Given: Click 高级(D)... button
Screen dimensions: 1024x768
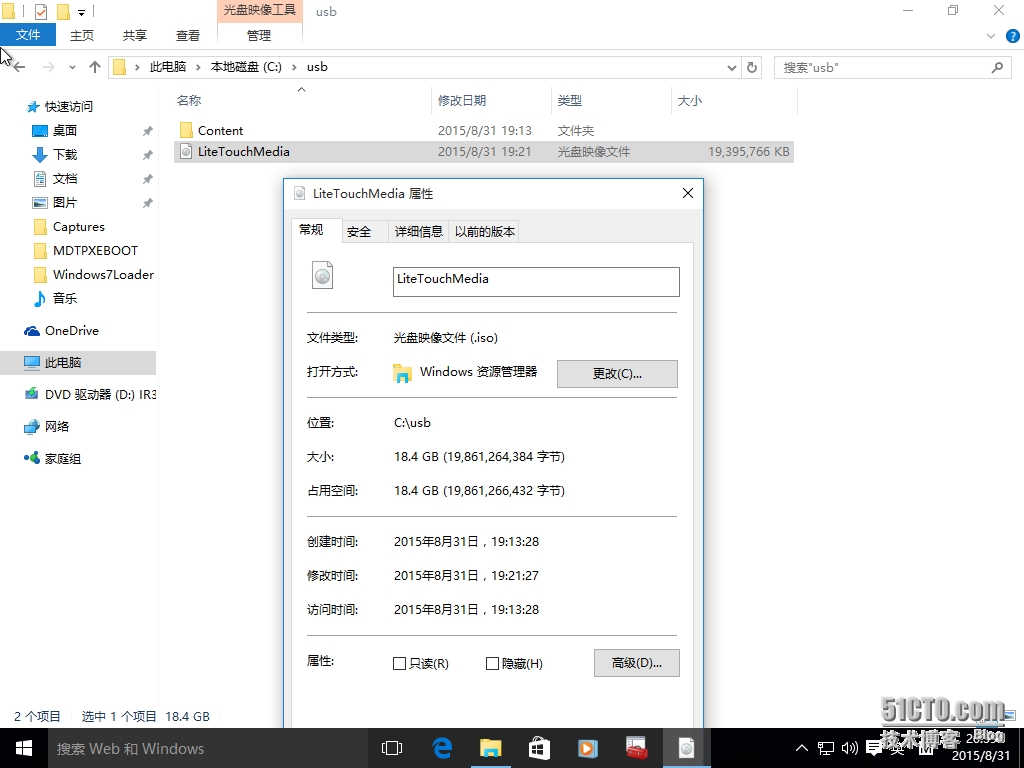Looking at the screenshot, I should [x=637, y=663].
